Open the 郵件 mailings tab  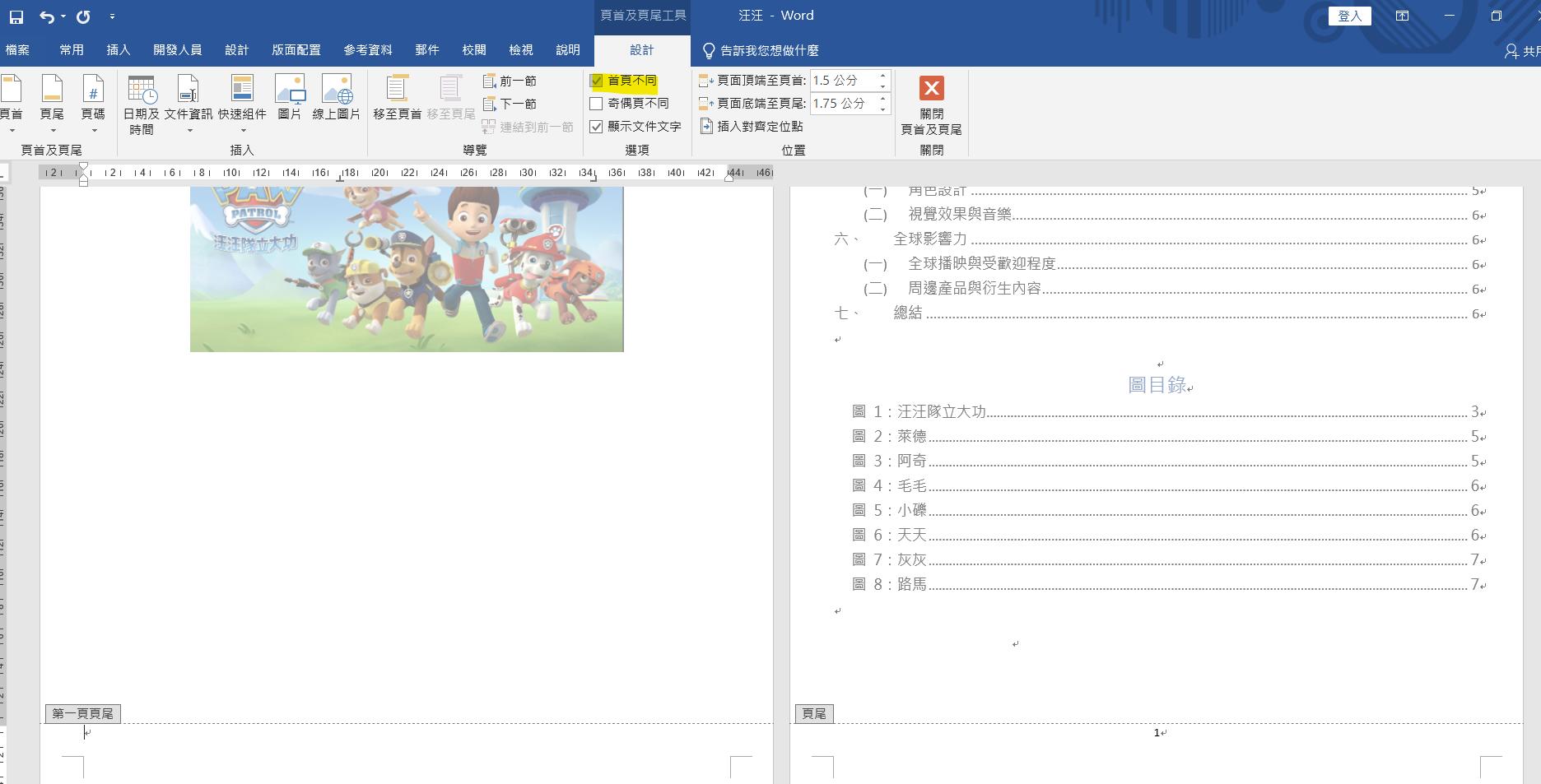427,50
